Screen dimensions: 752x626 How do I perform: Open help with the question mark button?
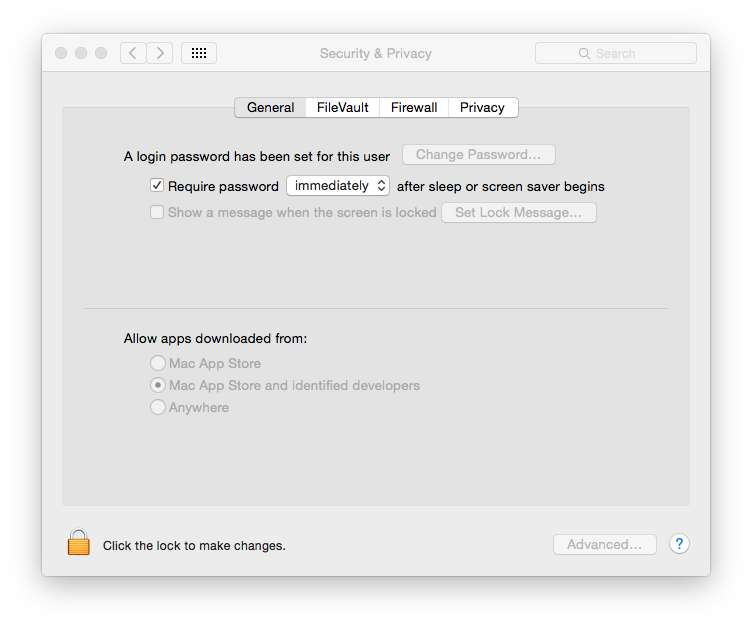679,544
